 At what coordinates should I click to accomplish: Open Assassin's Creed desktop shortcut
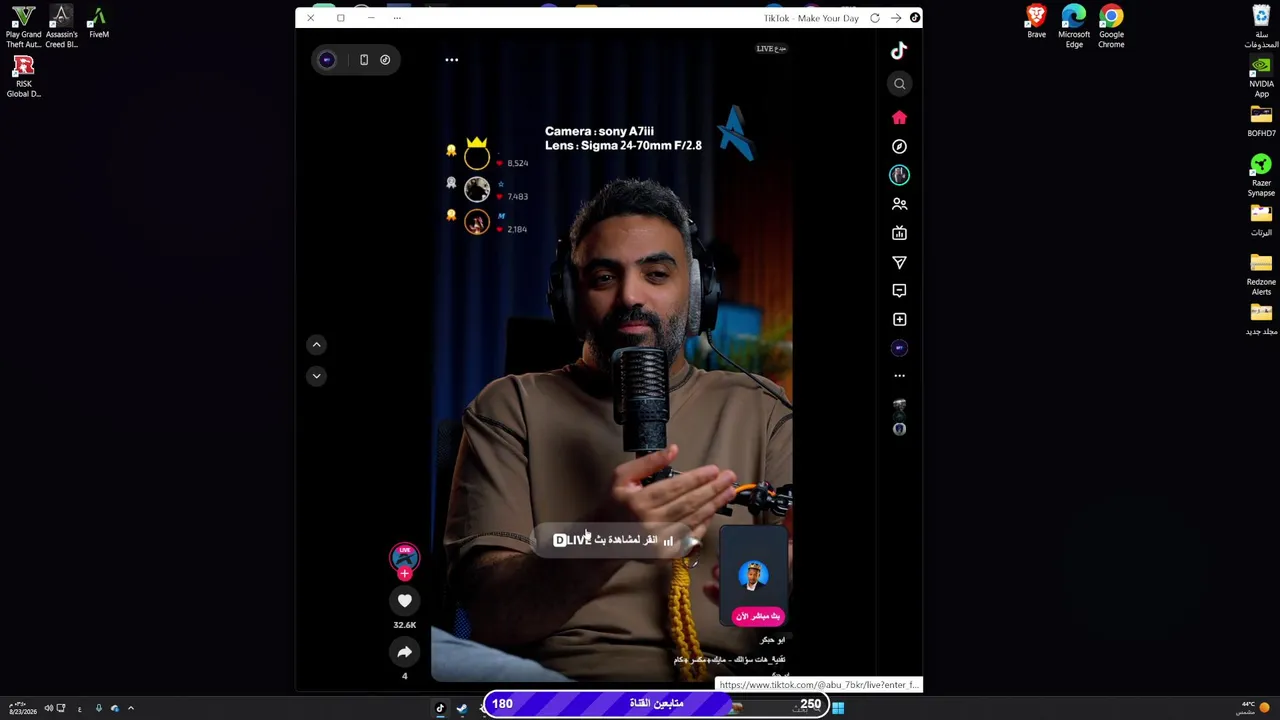point(61,26)
